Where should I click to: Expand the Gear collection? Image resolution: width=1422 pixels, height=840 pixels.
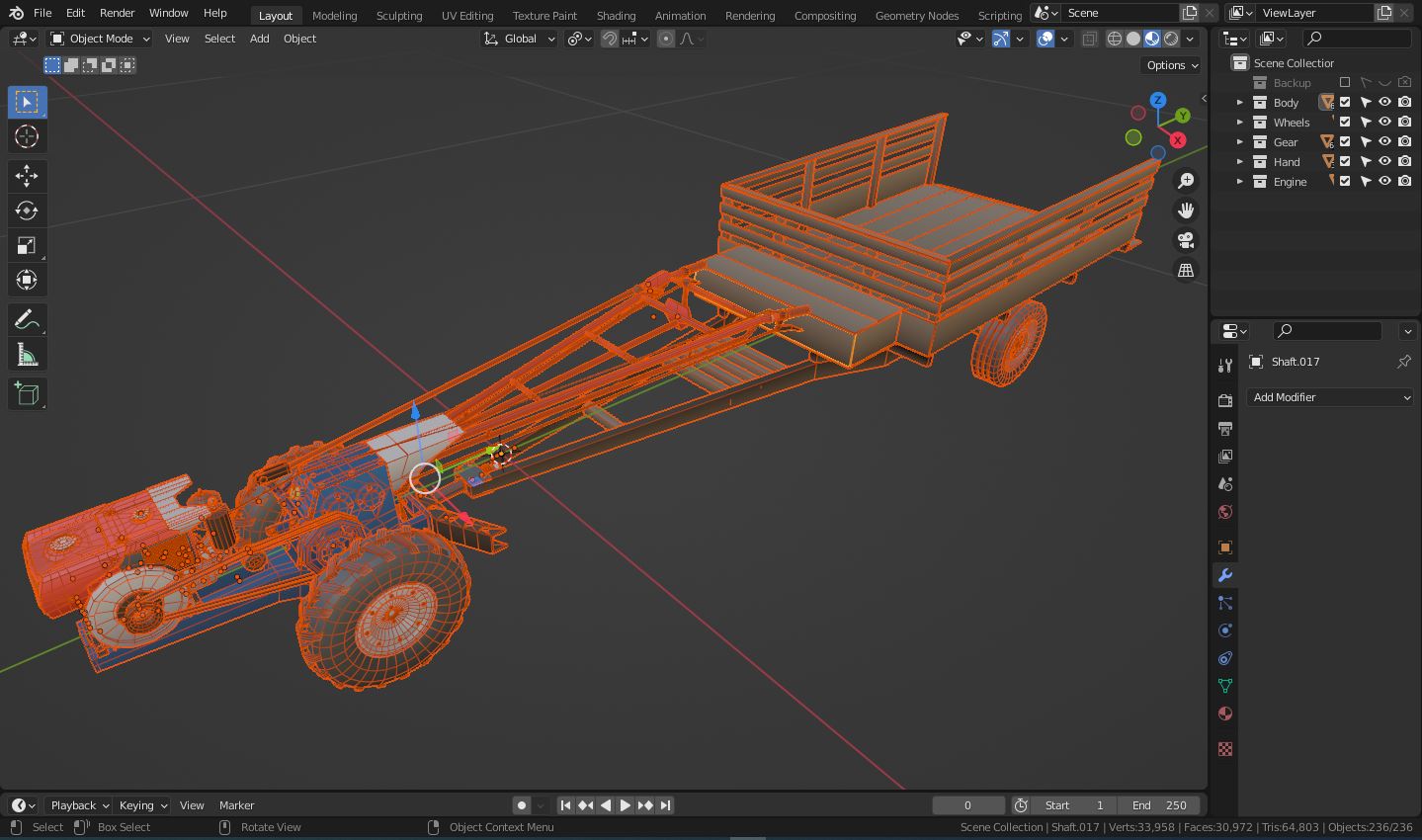coord(1240,141)
